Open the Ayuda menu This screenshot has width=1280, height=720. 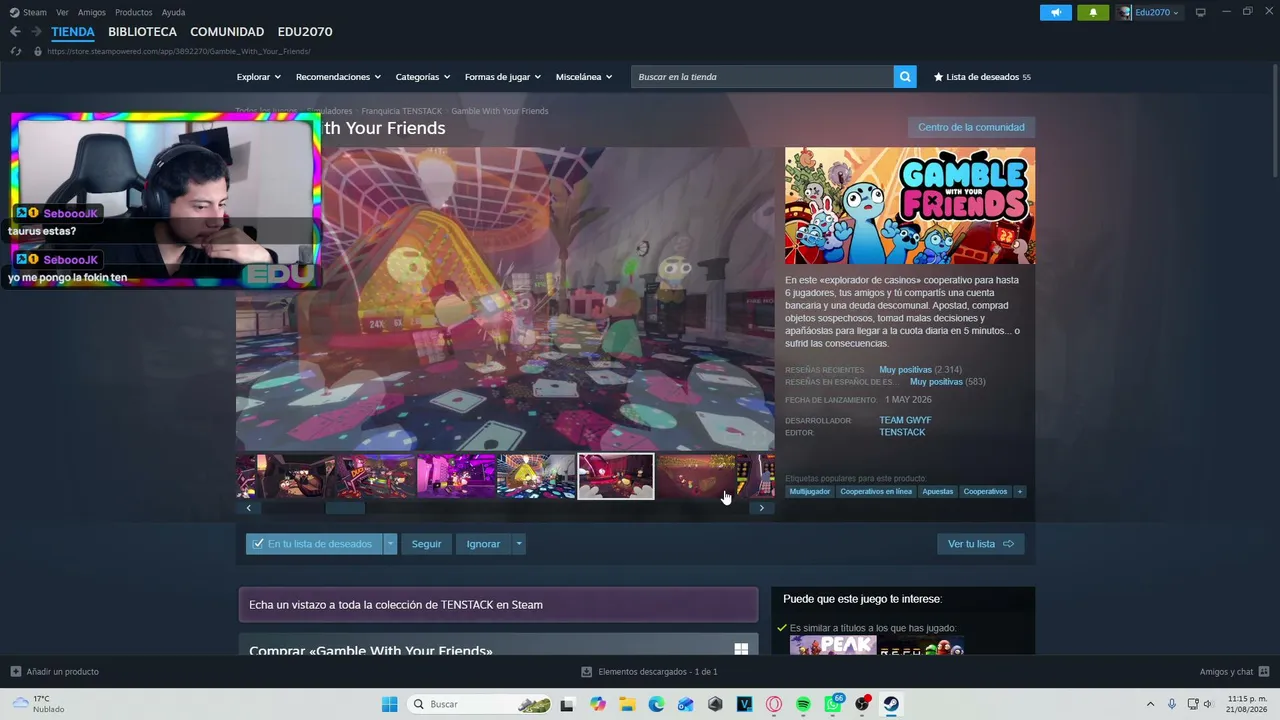[x=173, y=12]
